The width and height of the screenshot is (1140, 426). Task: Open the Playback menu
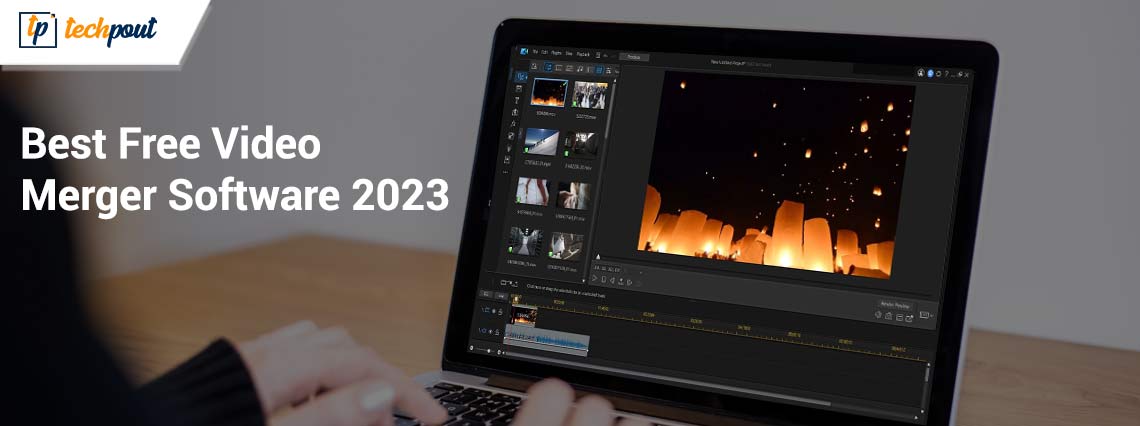pyautogui.click(x=583, y=55)
